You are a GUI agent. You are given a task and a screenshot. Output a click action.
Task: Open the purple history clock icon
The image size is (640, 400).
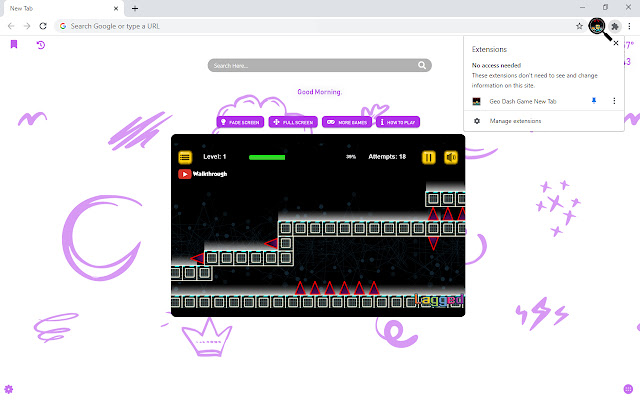(41, 44)
